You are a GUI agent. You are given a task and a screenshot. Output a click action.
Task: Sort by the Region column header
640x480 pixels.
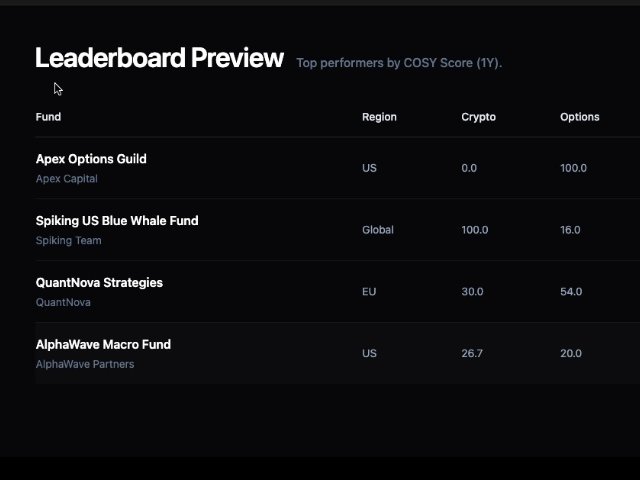pyautogui.click(x=379, y=117)
